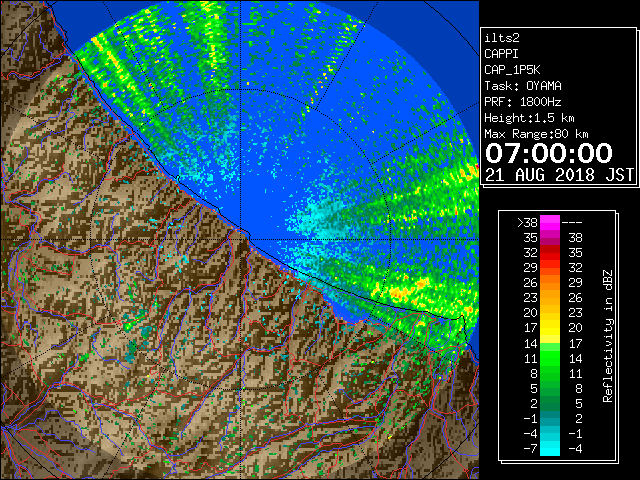
Task: Click the yellow 17 dBZ legend swatch
Action: point(550,327)
